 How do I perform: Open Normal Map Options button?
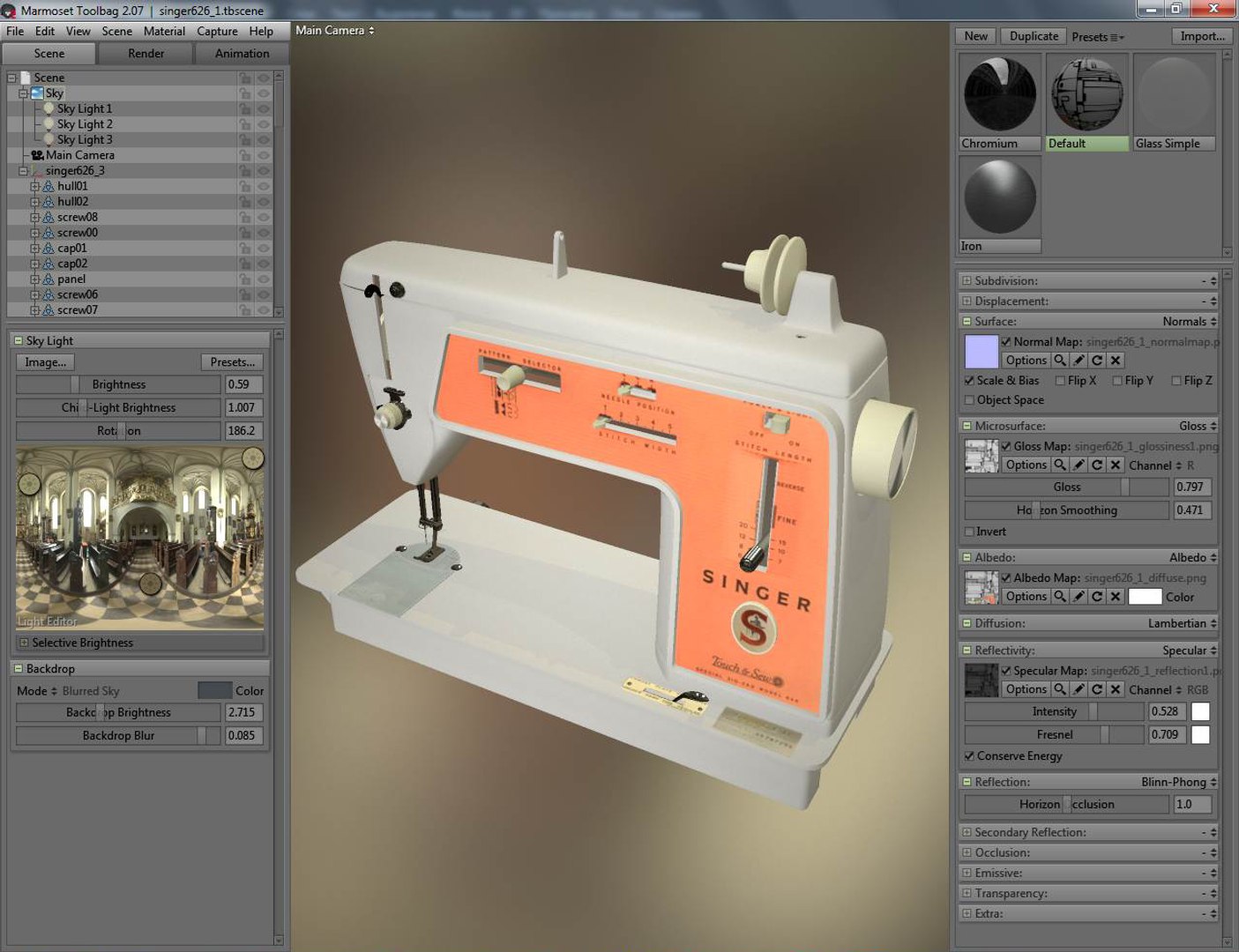[1026, 361]
